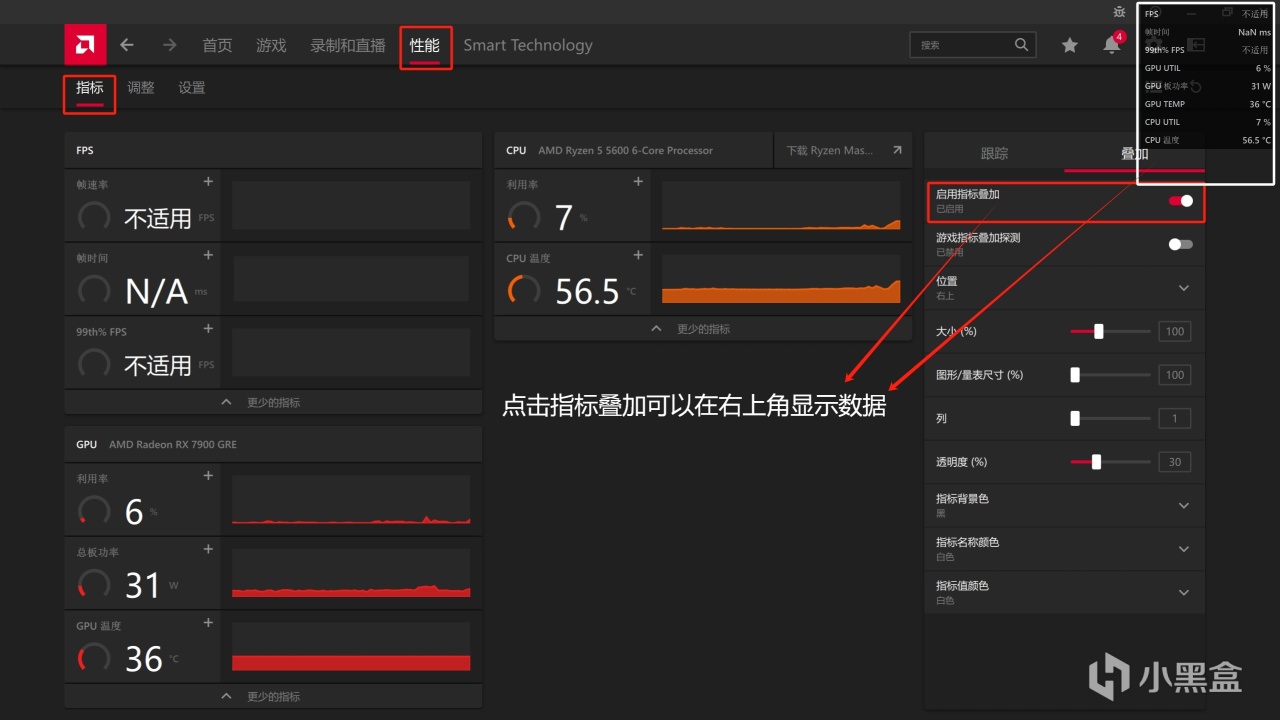Click the 总板功率 red graph
This screenshot has width=1280, height=720.
351,573
